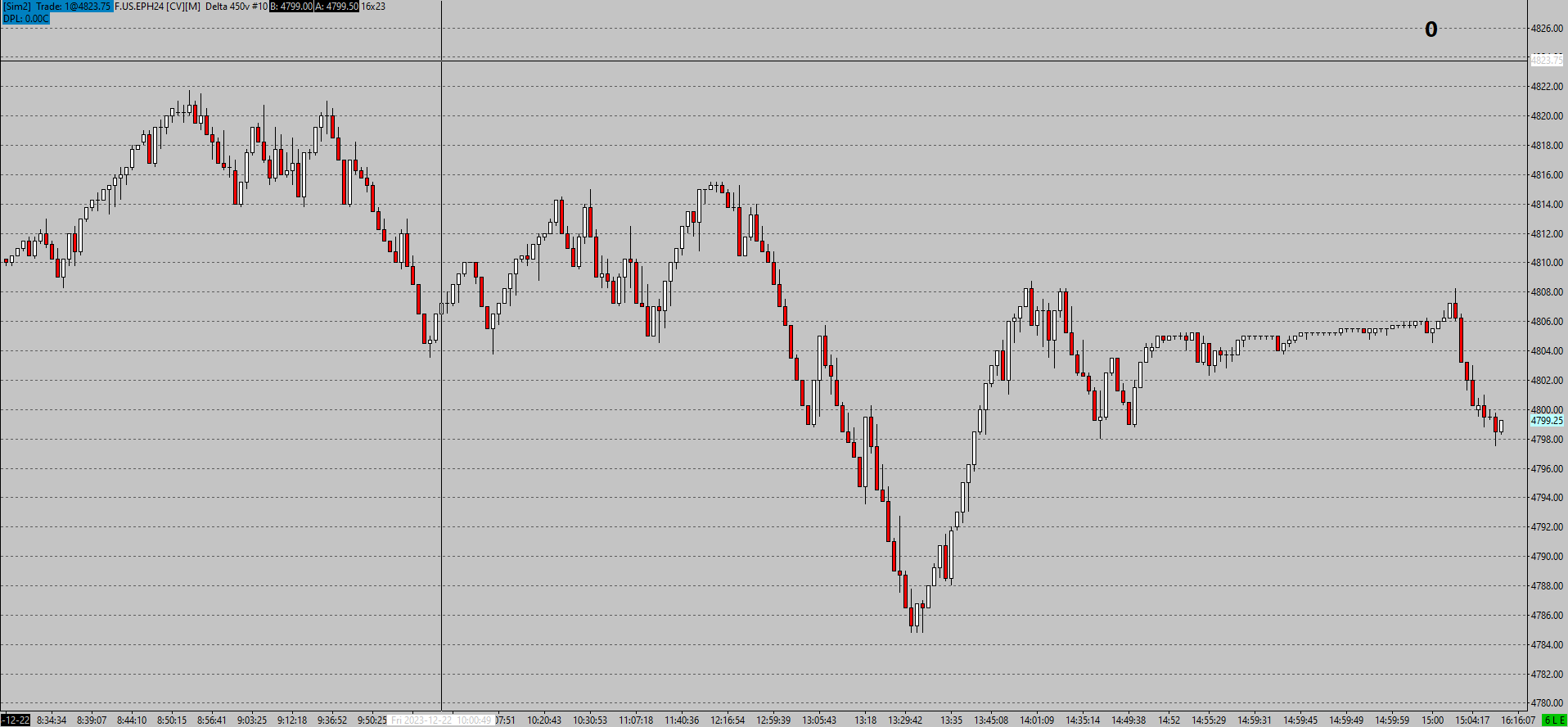
Task: Click the 15:00 time axis label
Action: coord(1432,720)
